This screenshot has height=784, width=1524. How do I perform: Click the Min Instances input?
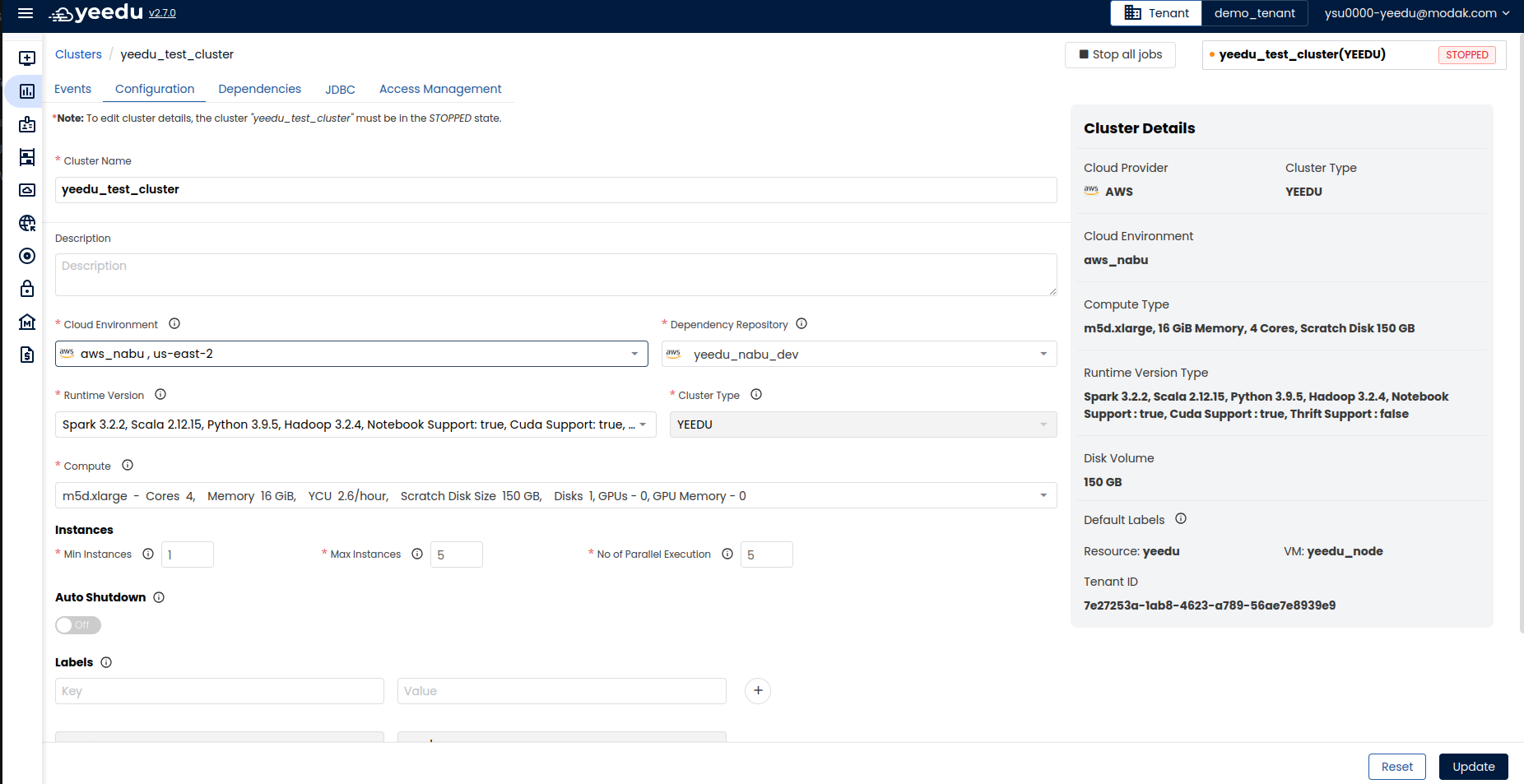[188, 554]
